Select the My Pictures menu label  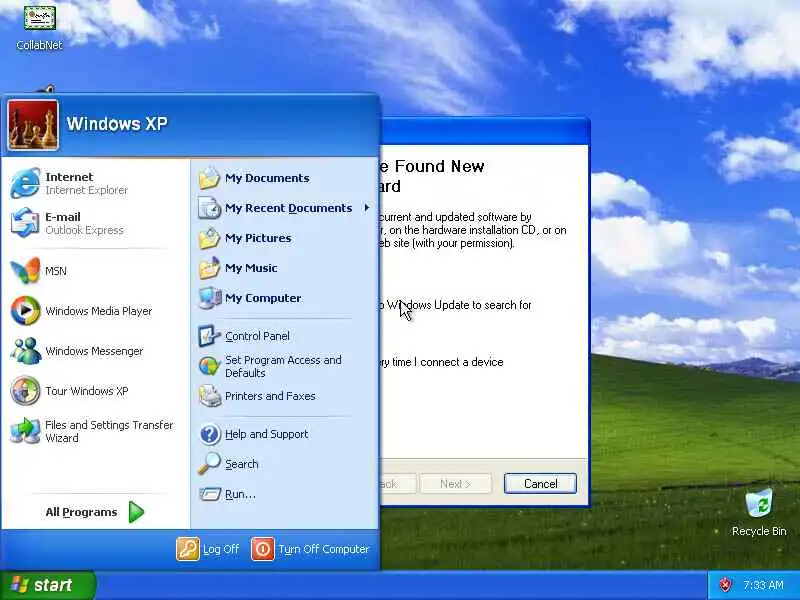(x=258, y=238)
